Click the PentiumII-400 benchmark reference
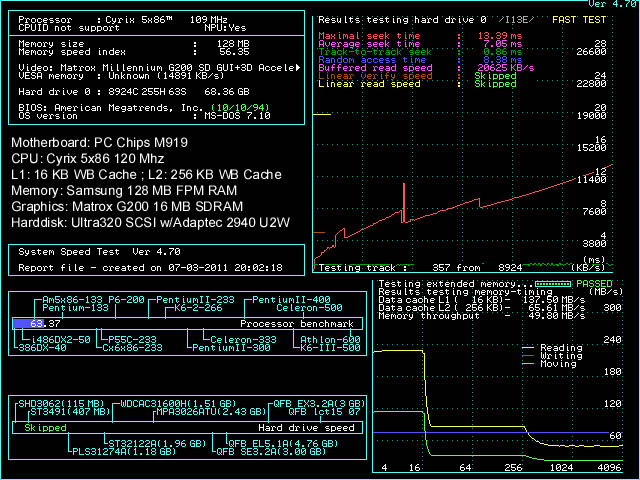The width and height of the screenshot is (640, 480). click(291, 300)
